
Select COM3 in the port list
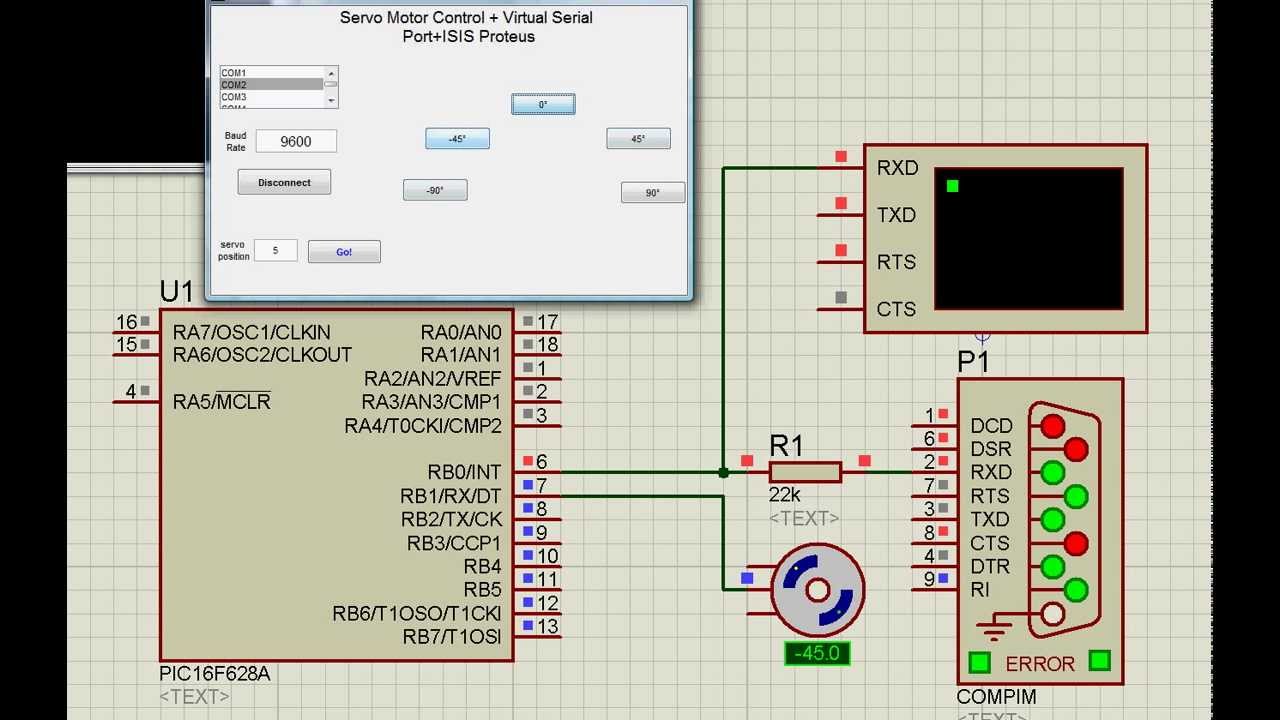click(272, 97)
